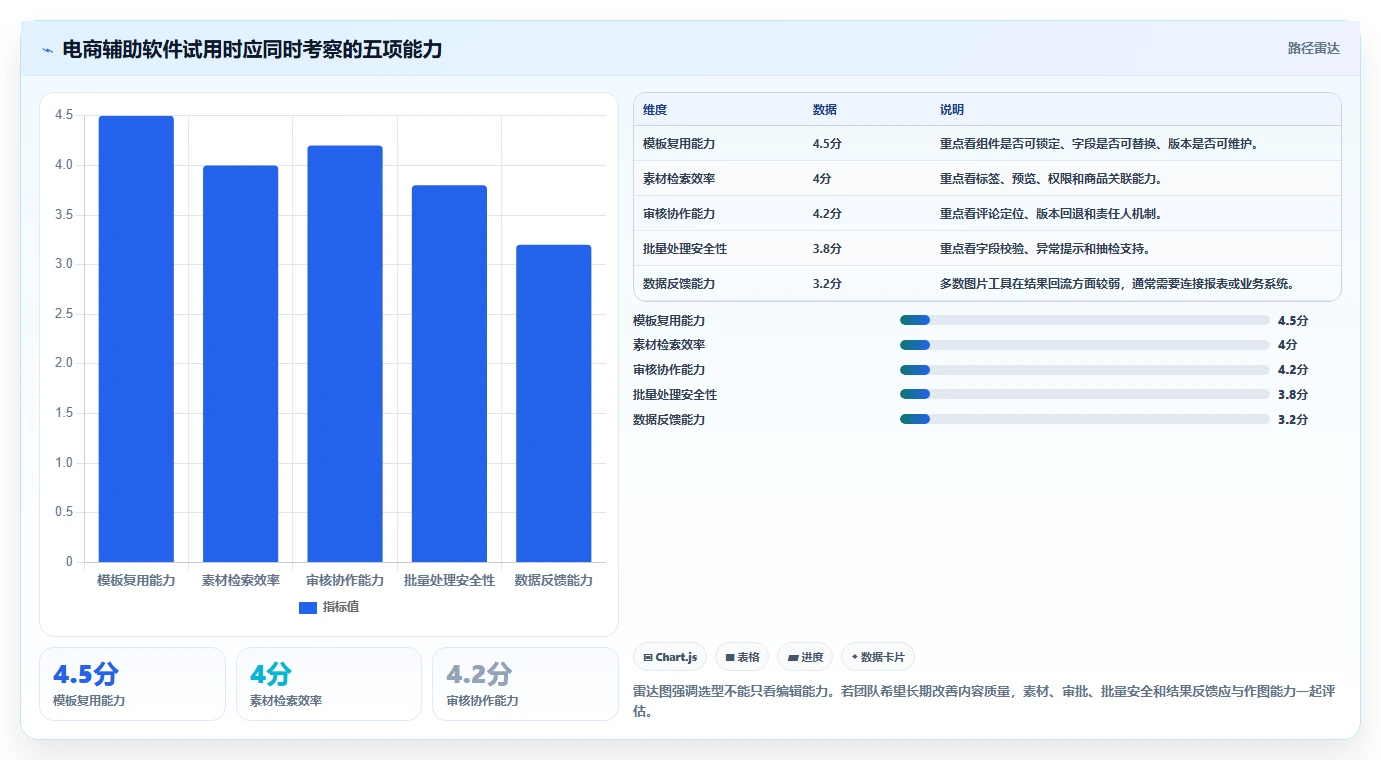Image resolution: width=1381 pixels, height=760 pixels.
Task: Select the 数据反馈能力 cell in the table
Action: (679, 284)
